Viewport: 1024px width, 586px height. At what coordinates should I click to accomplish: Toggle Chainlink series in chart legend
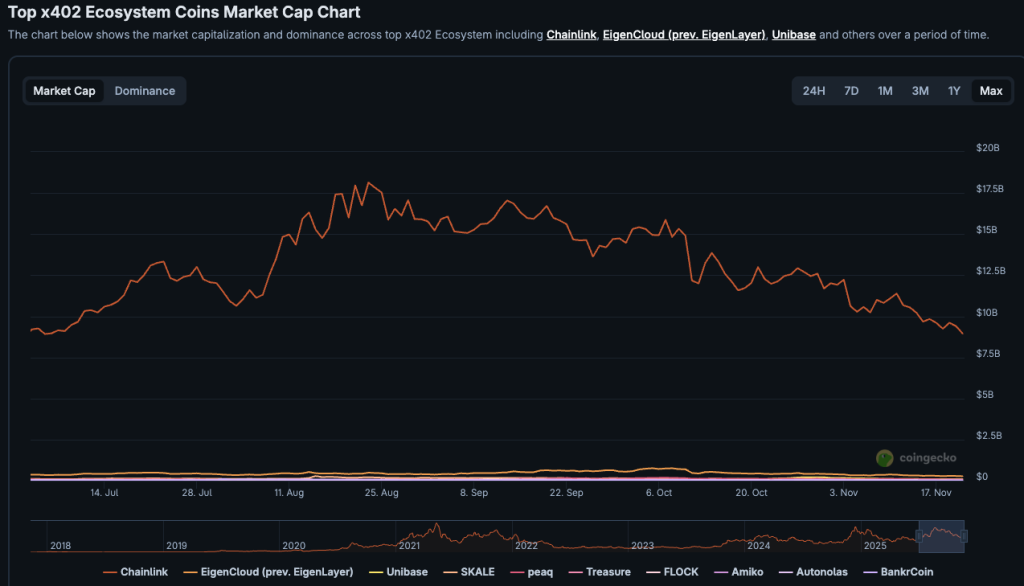pos(144,572)
